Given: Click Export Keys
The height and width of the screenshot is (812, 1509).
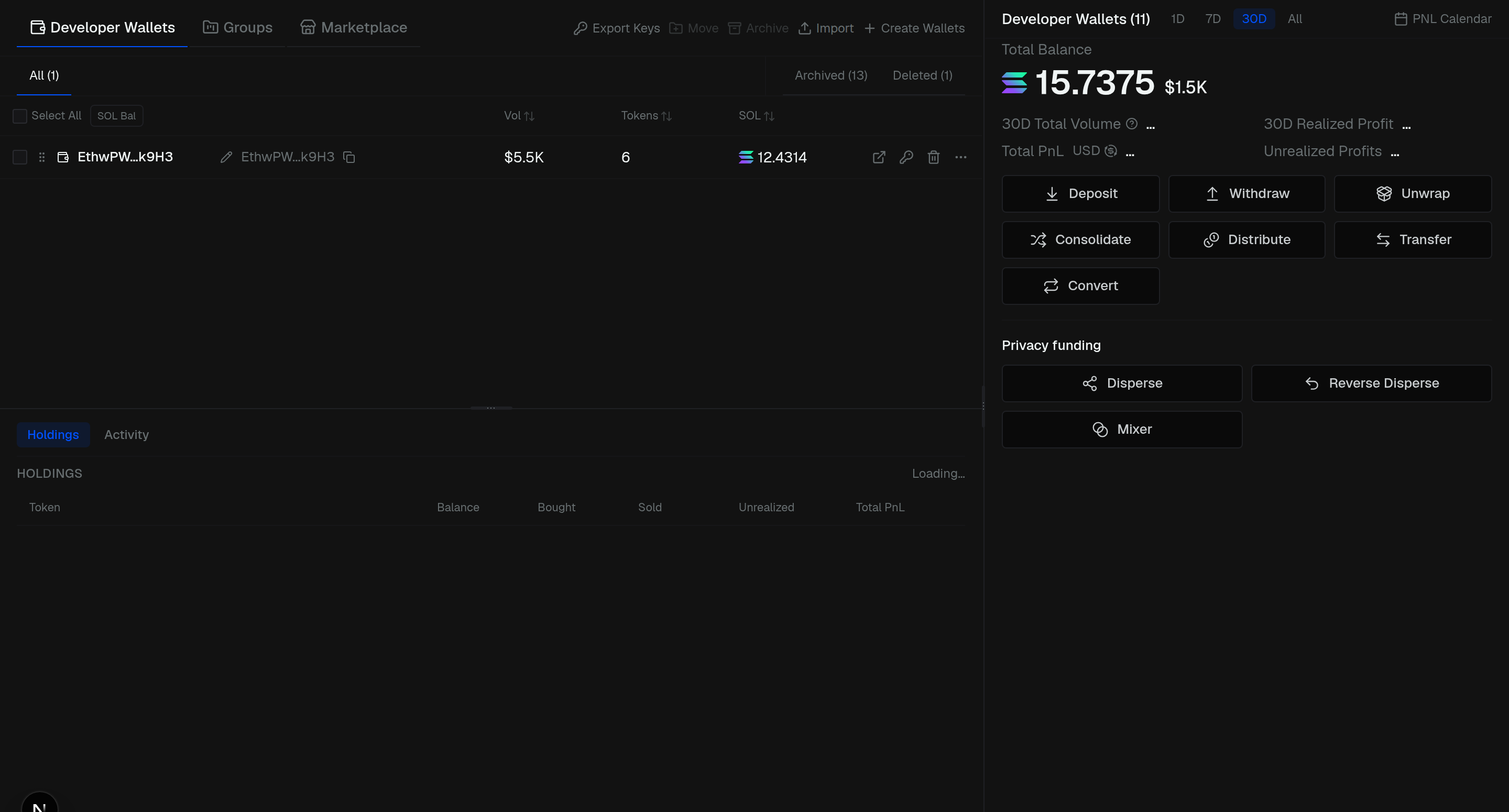Looking at the screenshot, I should tap(617, 28).
